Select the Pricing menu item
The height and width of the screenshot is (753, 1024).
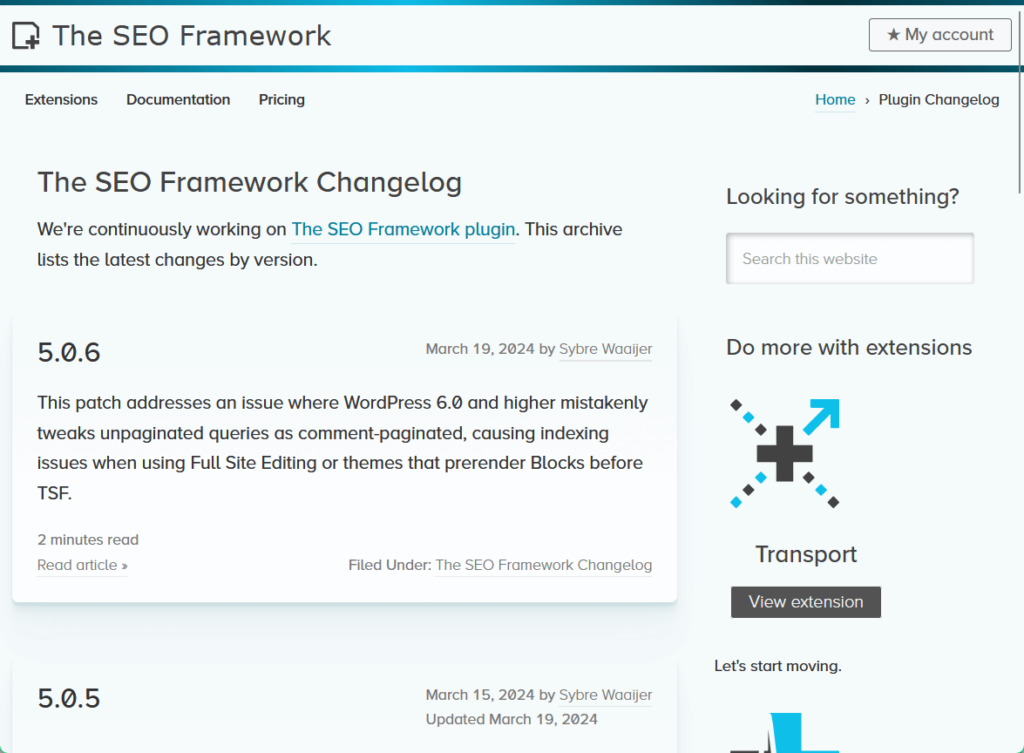coord(281,99)
